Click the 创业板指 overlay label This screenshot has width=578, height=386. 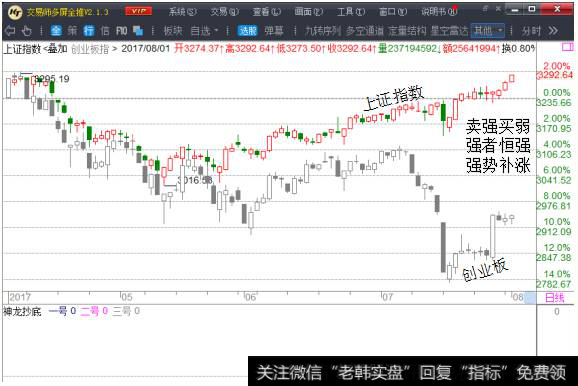pos(90,49)
